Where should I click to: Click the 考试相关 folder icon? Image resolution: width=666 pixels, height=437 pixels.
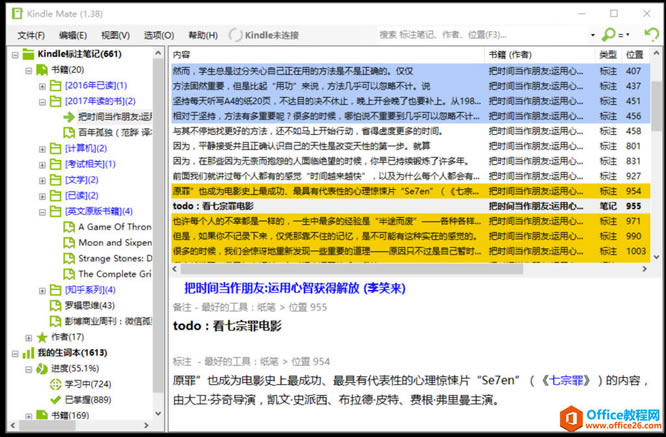[x=55, y=164]
